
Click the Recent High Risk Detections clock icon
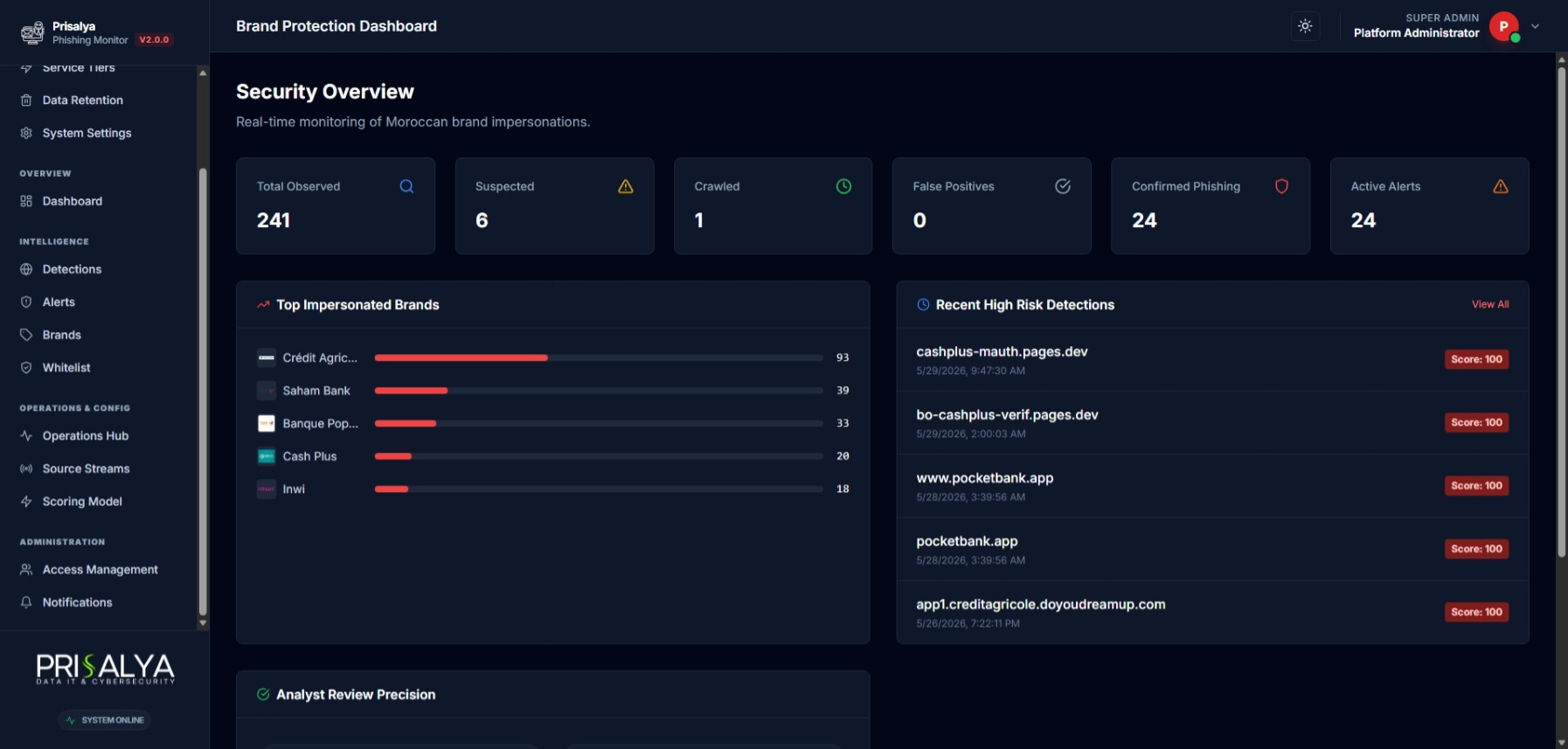[923, 305]
